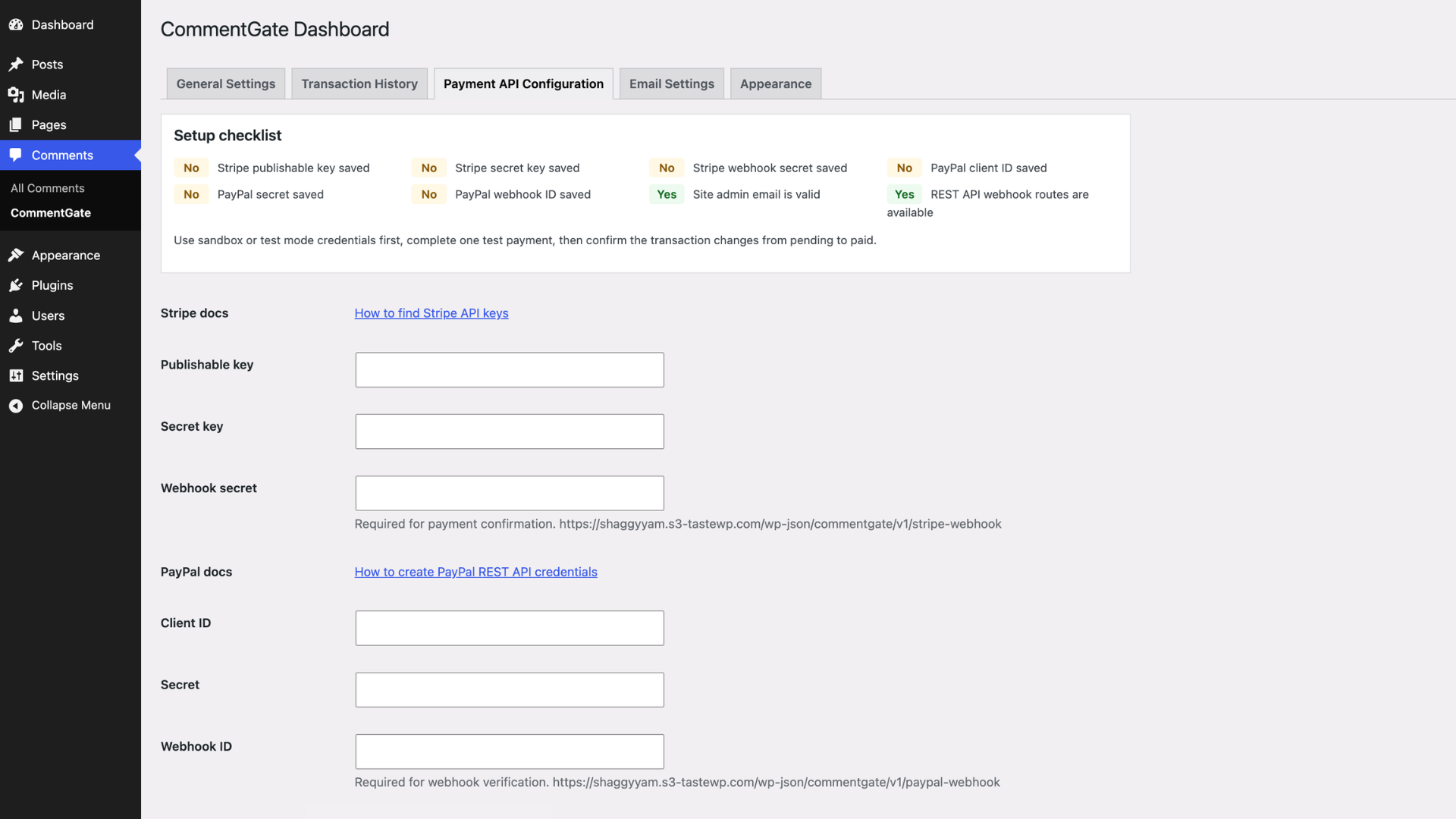
Task: Open the Email Settings tab
Action: point(672,83)
